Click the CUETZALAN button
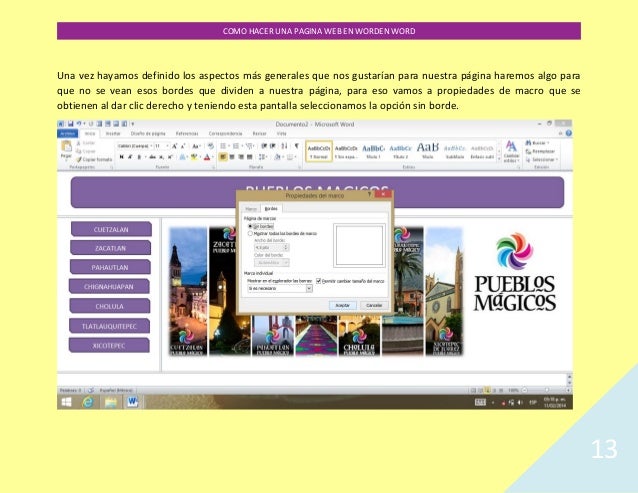This screenshot has width=638, height=493. click(x=111, y=229)
